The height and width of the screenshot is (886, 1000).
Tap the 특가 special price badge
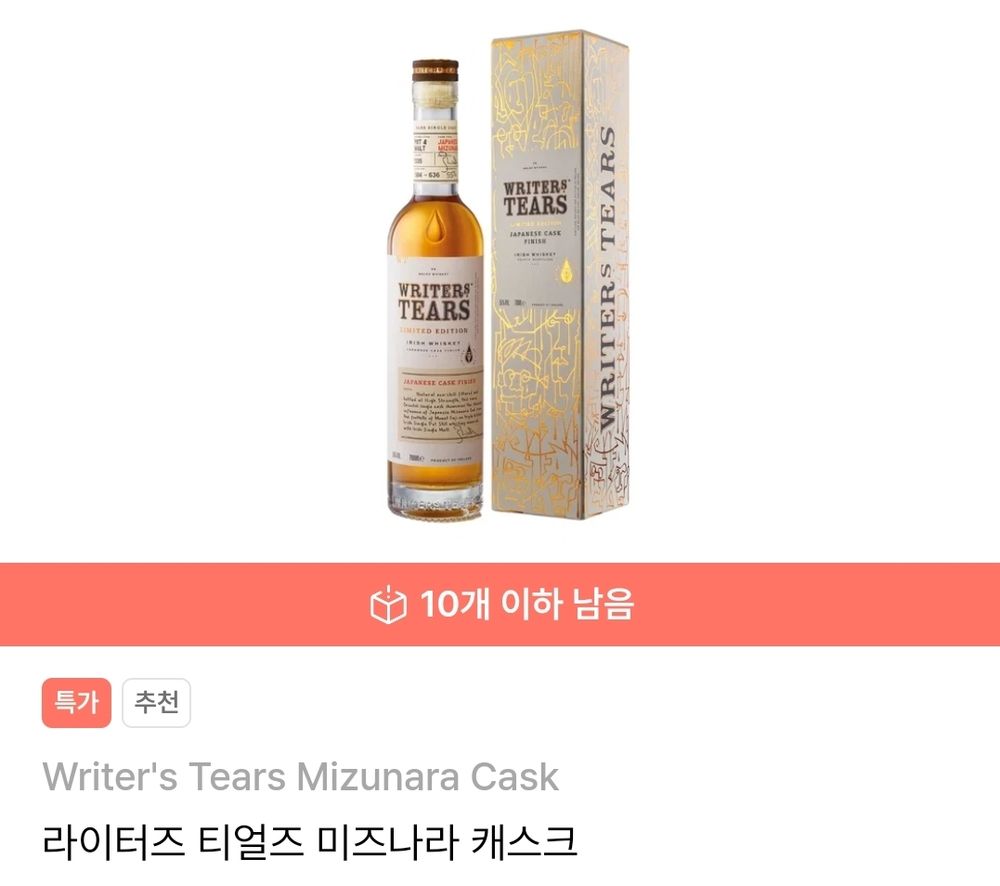(77, 703)
